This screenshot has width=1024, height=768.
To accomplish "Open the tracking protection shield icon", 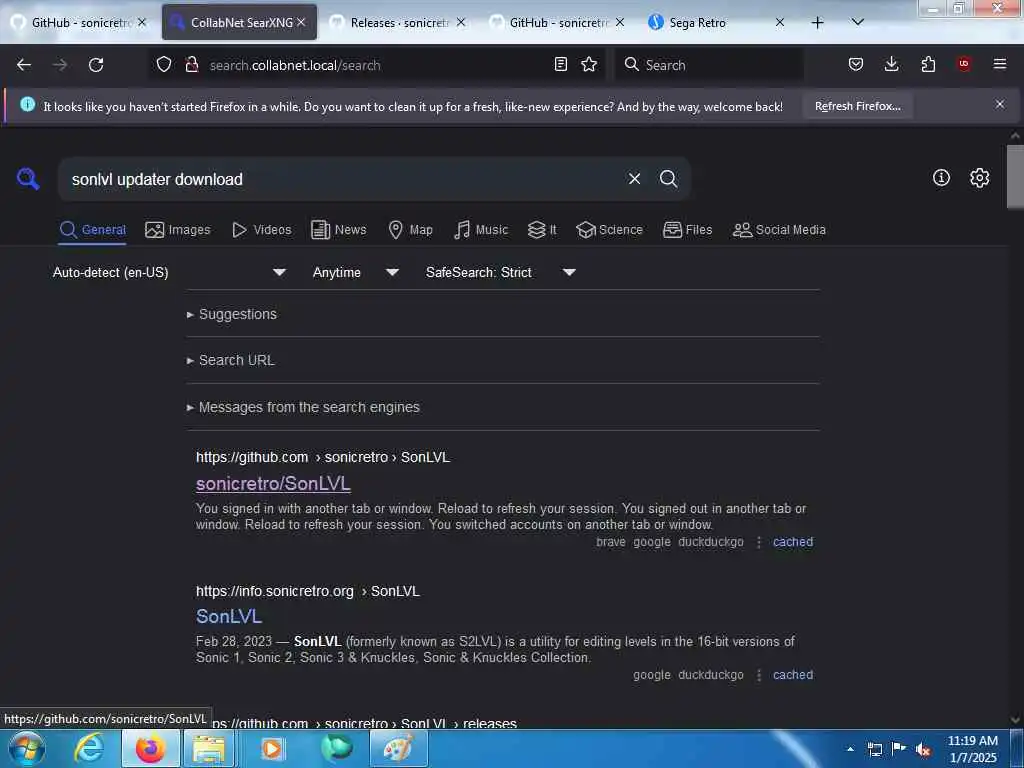I will coord(164,65).
